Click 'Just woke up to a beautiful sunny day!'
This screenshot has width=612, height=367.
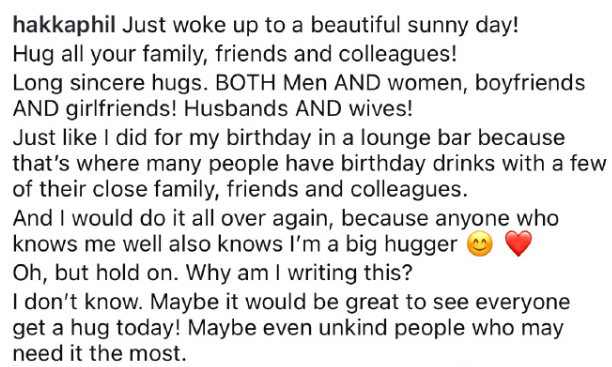320,25
